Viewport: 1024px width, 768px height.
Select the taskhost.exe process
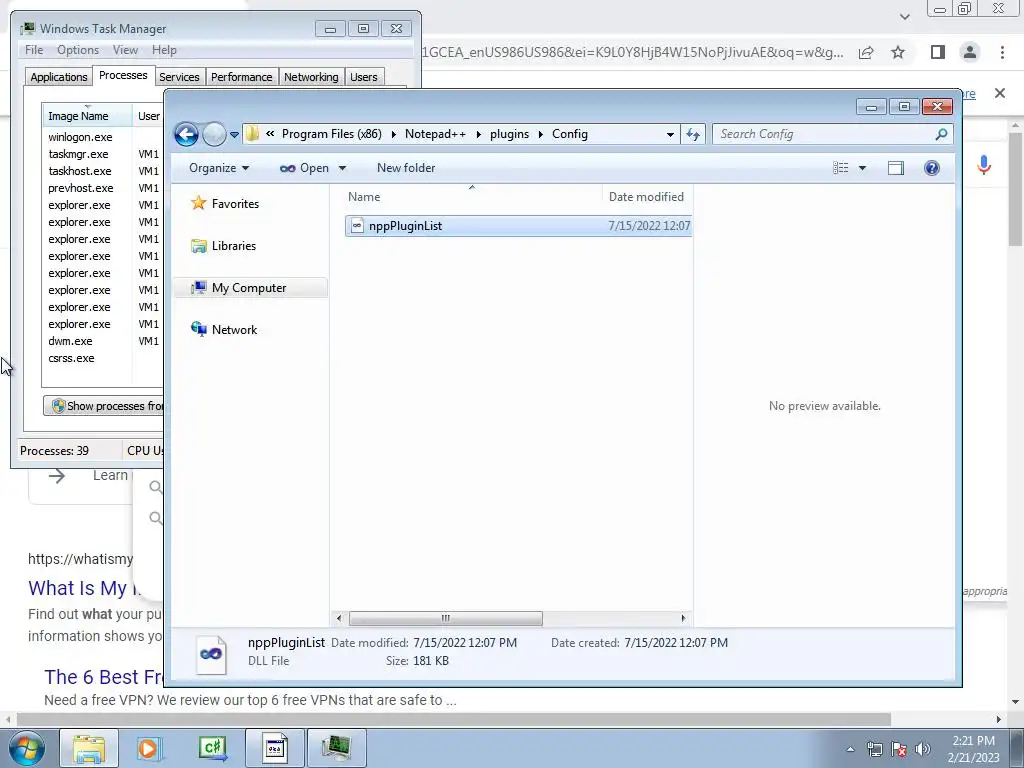coord(80,171)
